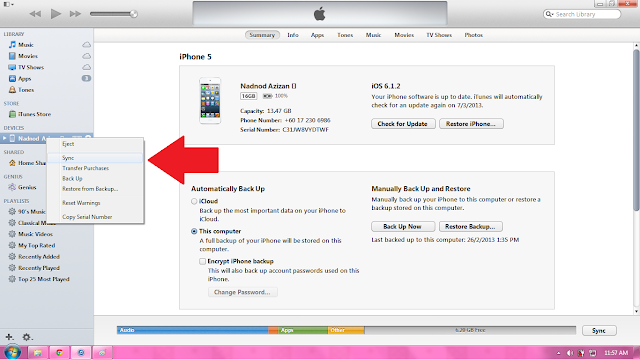Click the Apps update count badge
Image resolution: width=640 pixels, height=360 pixels.
pos(86,78)
